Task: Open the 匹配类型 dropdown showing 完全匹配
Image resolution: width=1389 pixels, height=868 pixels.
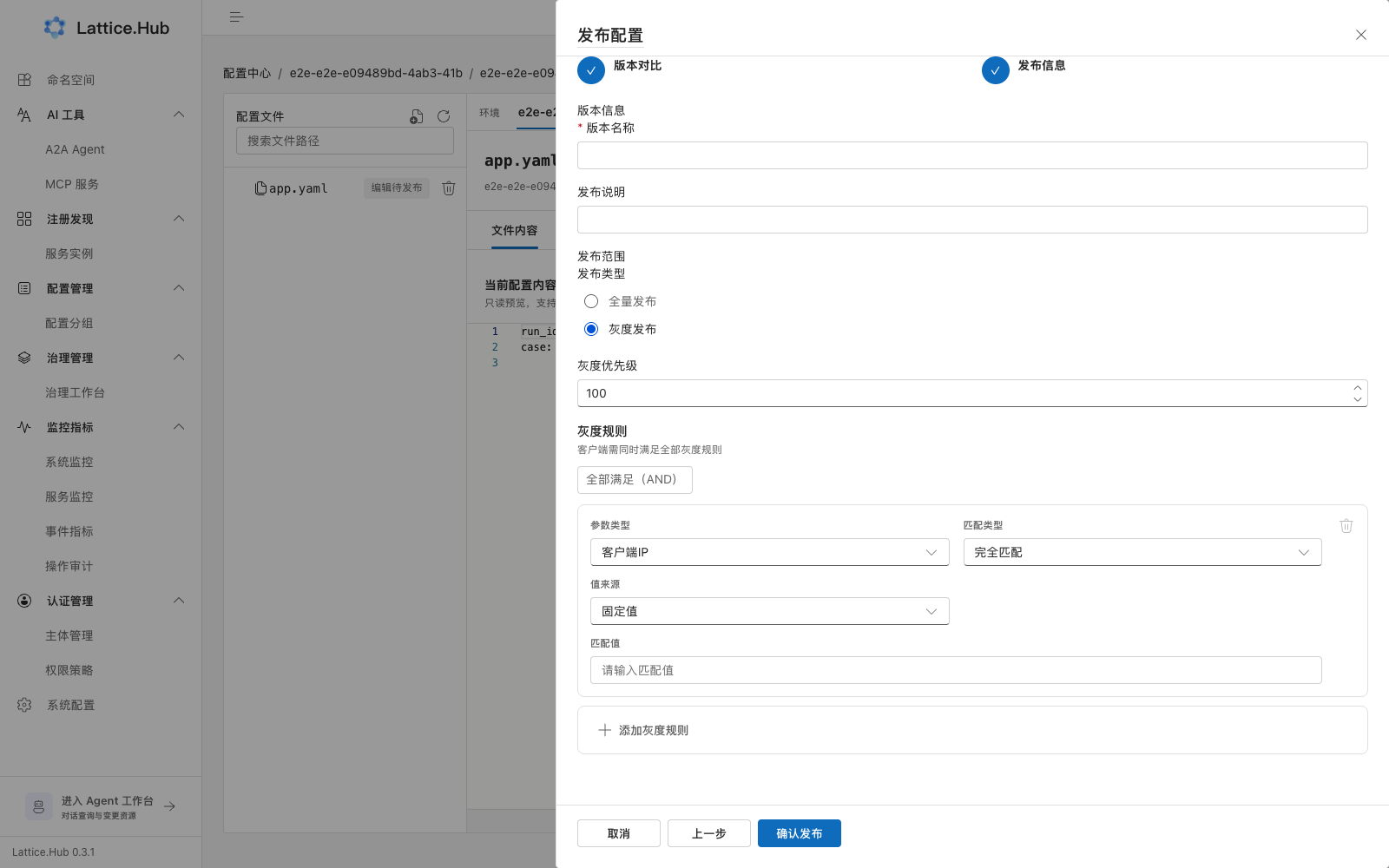Action: [x=1142, y=552]
